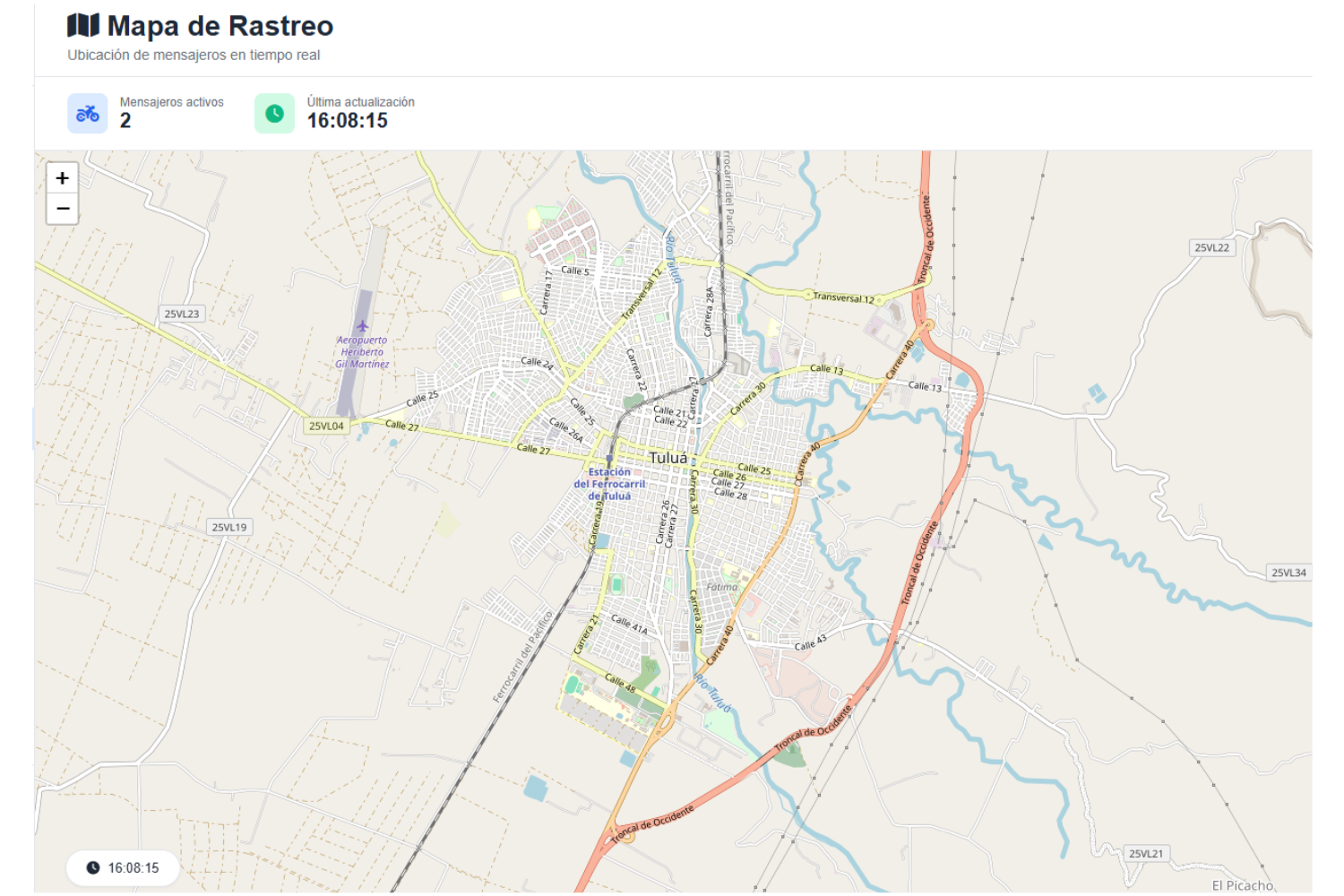
Task: Click the Mensajeros activos label
Action: [172, 102]
